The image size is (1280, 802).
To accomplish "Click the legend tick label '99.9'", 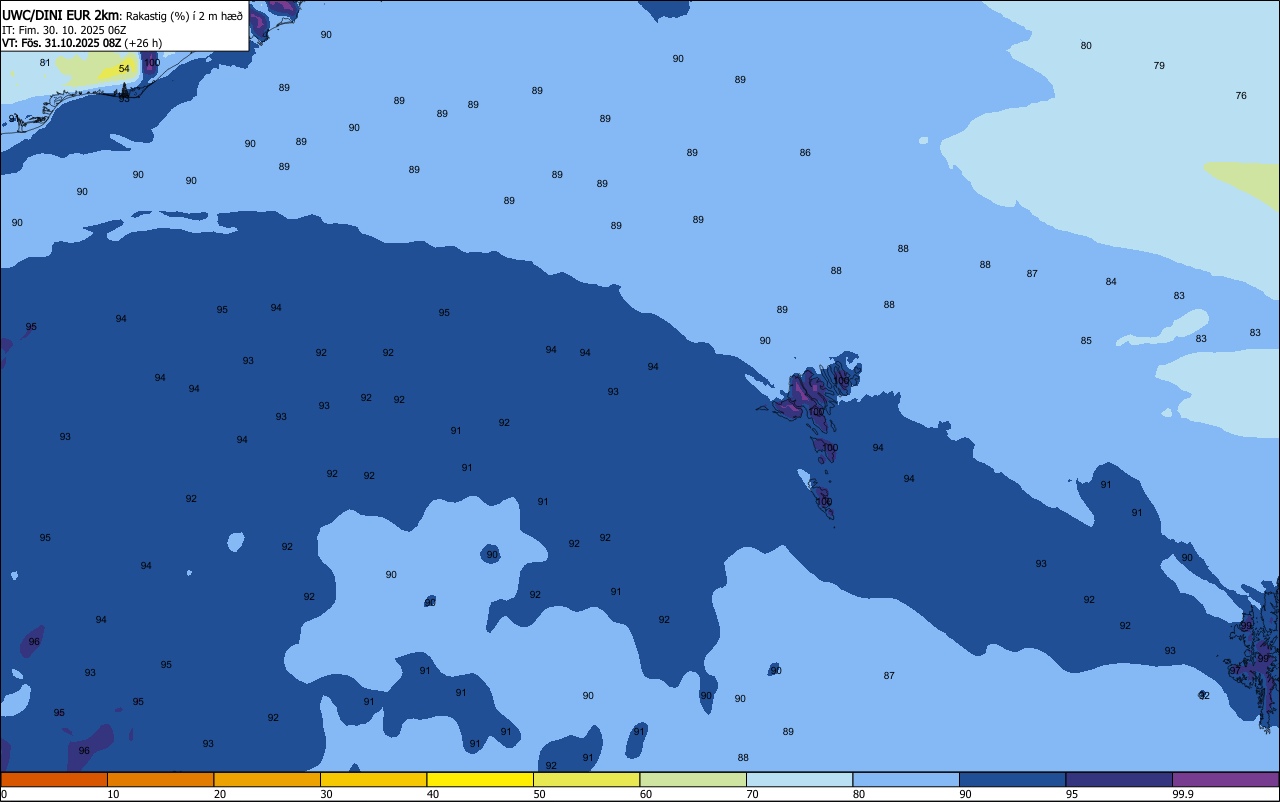I will point(1183,794).
